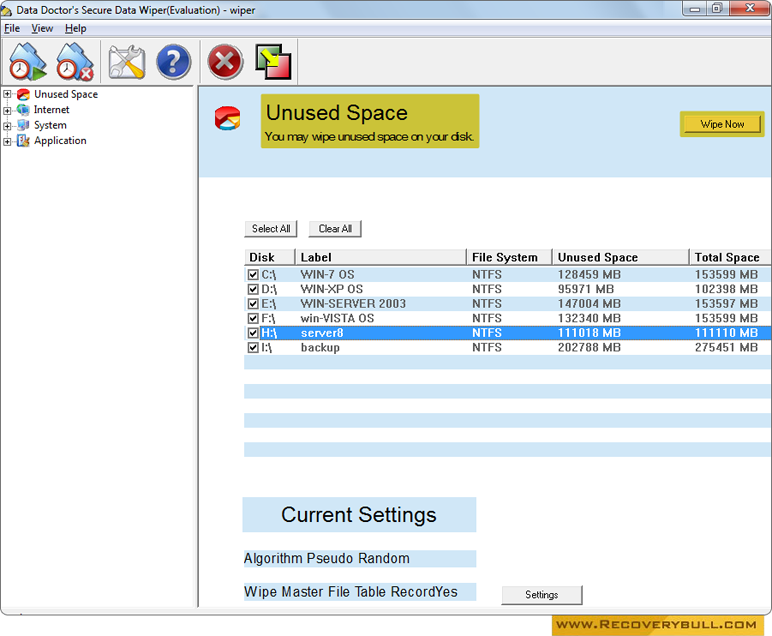772x636 pixels.
Task: Click the 95971 MB unused space value
Action: [586, 289]
